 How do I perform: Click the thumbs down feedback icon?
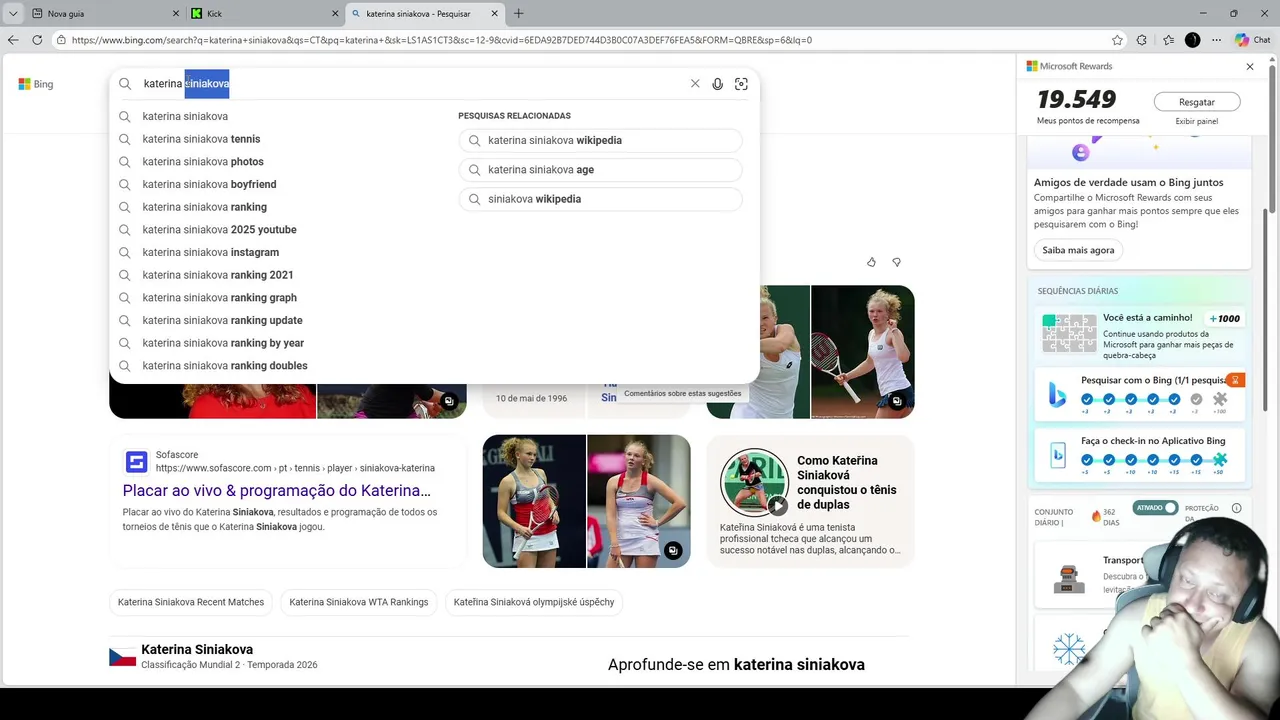click(x=896, y=262)
